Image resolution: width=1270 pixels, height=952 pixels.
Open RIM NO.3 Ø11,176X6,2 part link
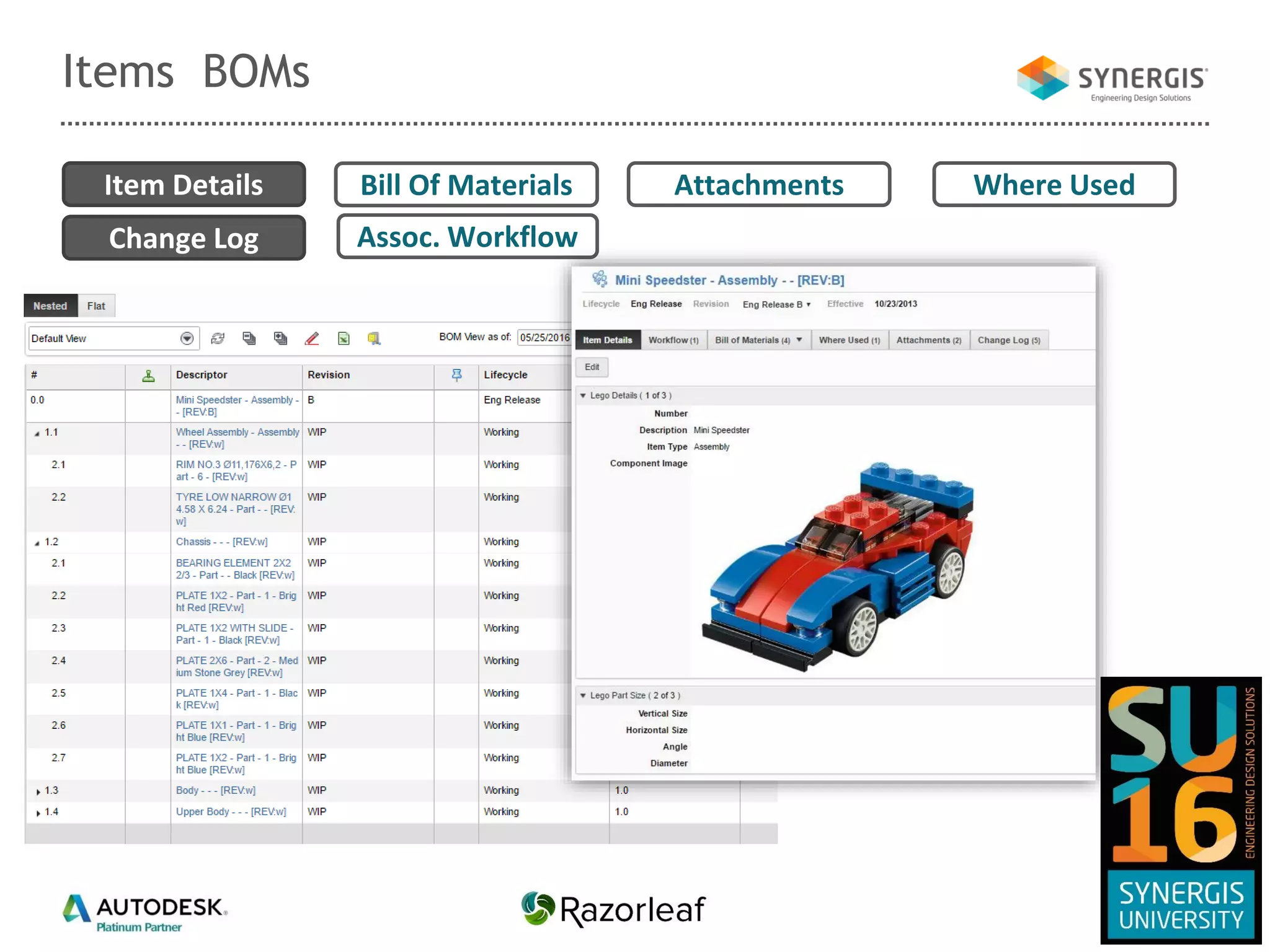[x=236, y=470]
